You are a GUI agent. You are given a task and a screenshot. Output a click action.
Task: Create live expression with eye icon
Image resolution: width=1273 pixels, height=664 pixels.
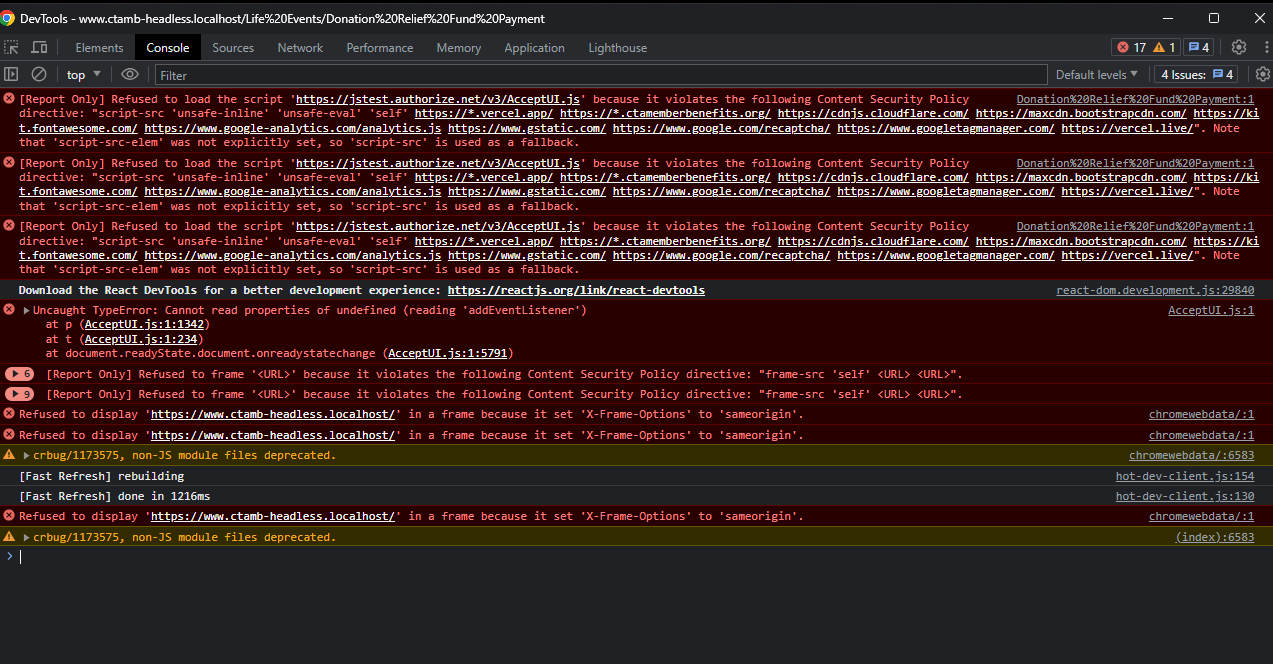[130, 74]
